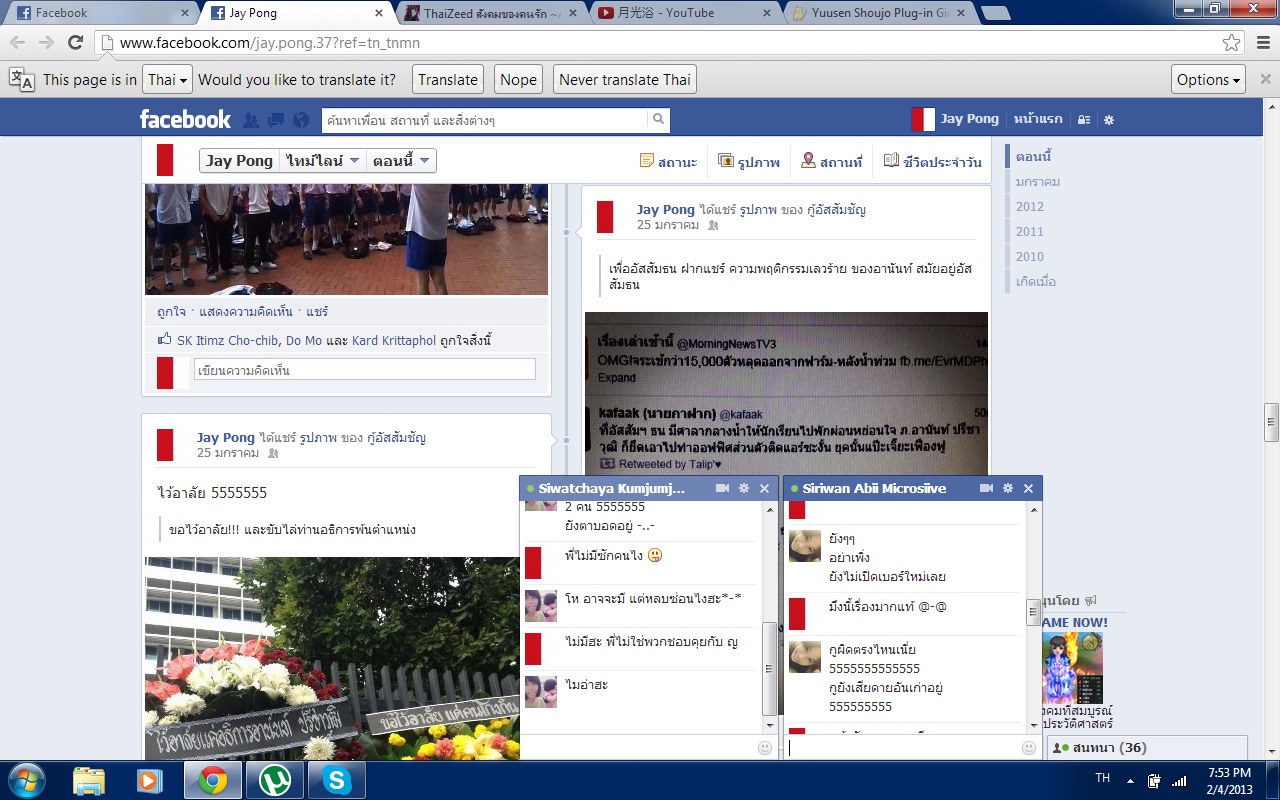Go forward to the next page
1280x800 pixels.
[46, 43]
